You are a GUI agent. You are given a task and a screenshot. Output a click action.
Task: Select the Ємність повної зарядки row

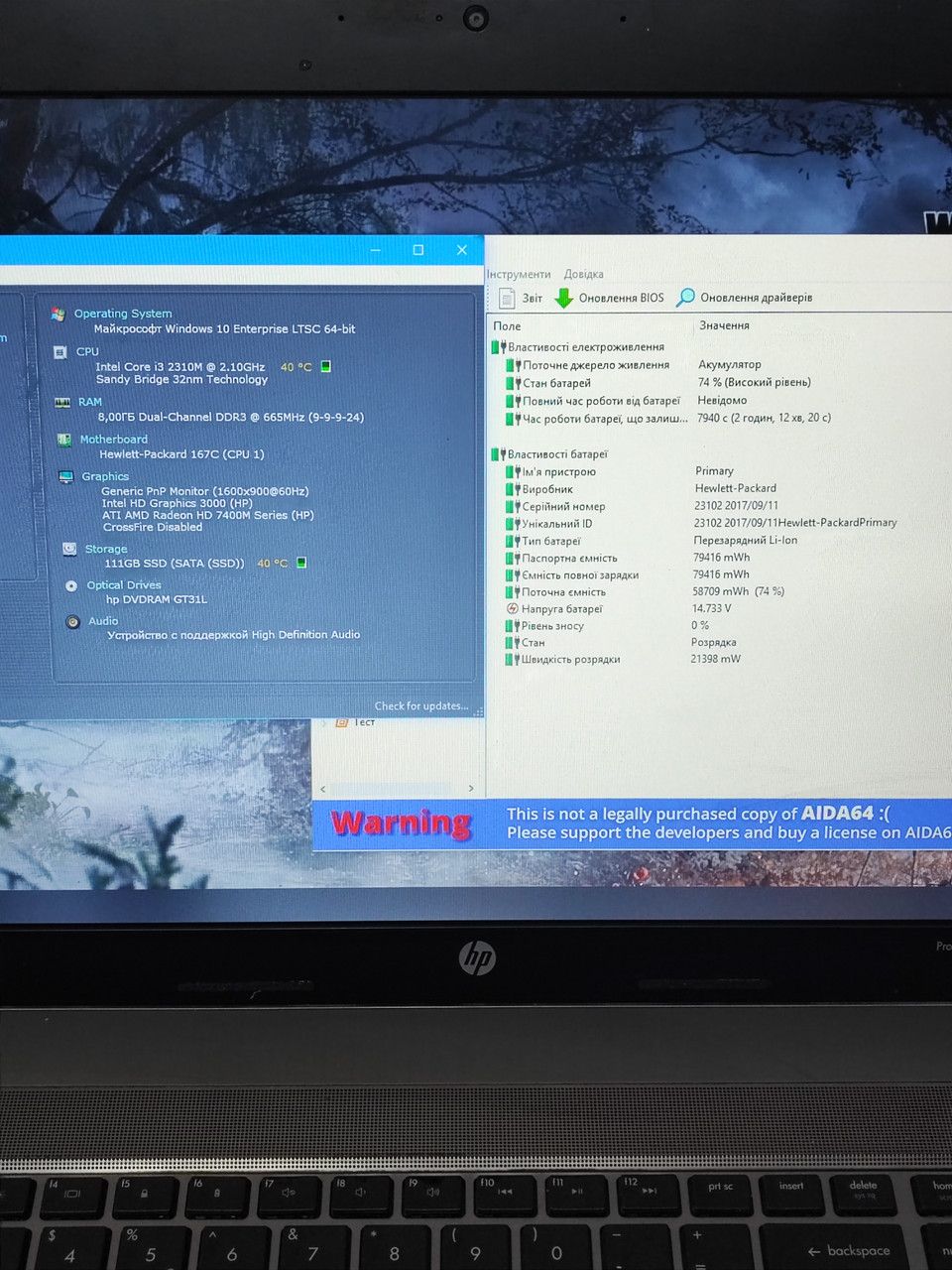pyautogui.click(x=628, y=575)
